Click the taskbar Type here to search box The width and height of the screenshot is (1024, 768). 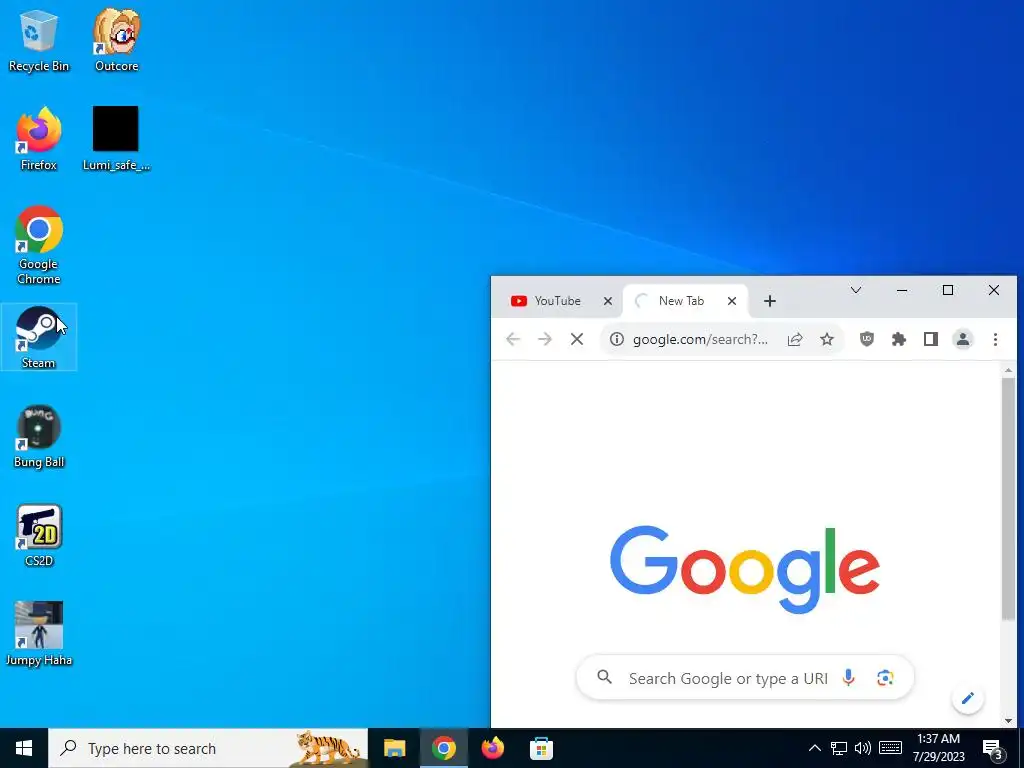pos(208,748)
